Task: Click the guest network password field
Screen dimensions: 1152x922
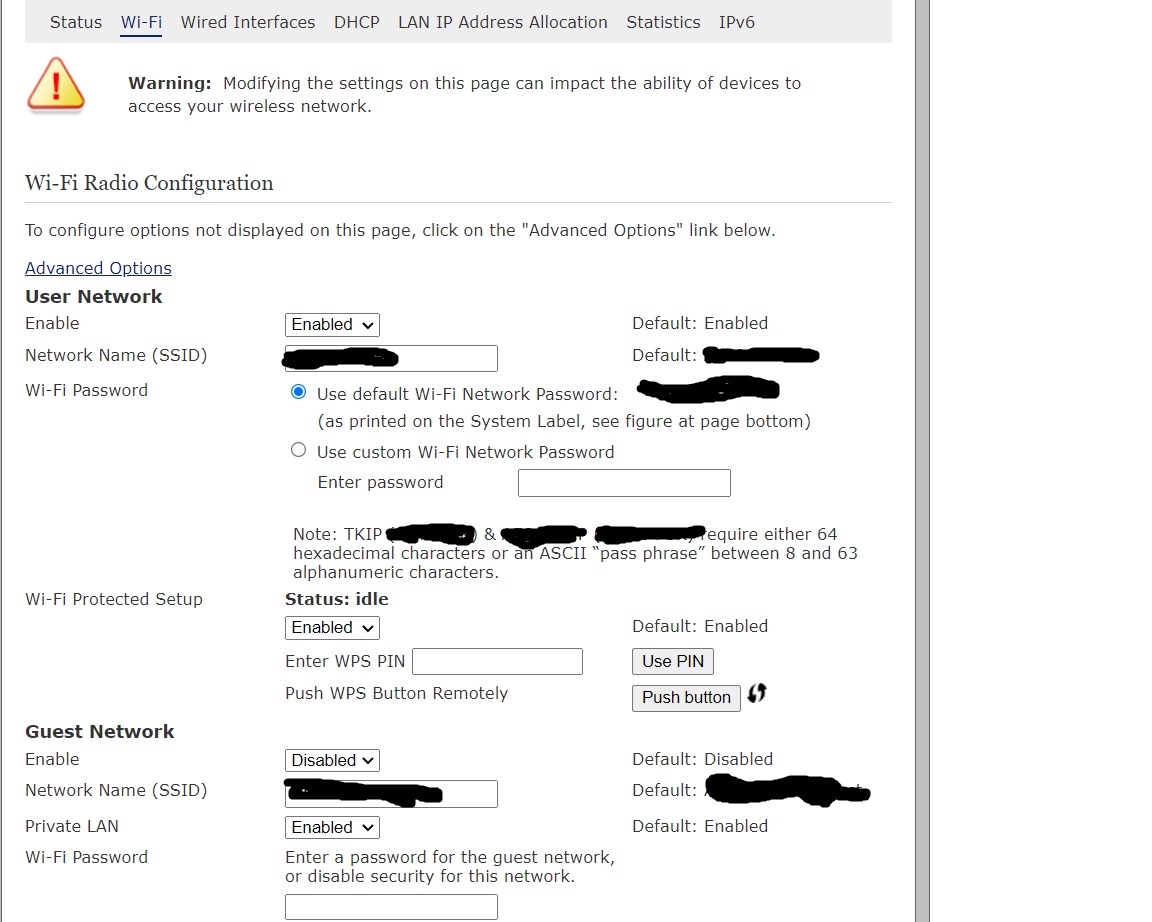Action: click(x=390, y=906)
